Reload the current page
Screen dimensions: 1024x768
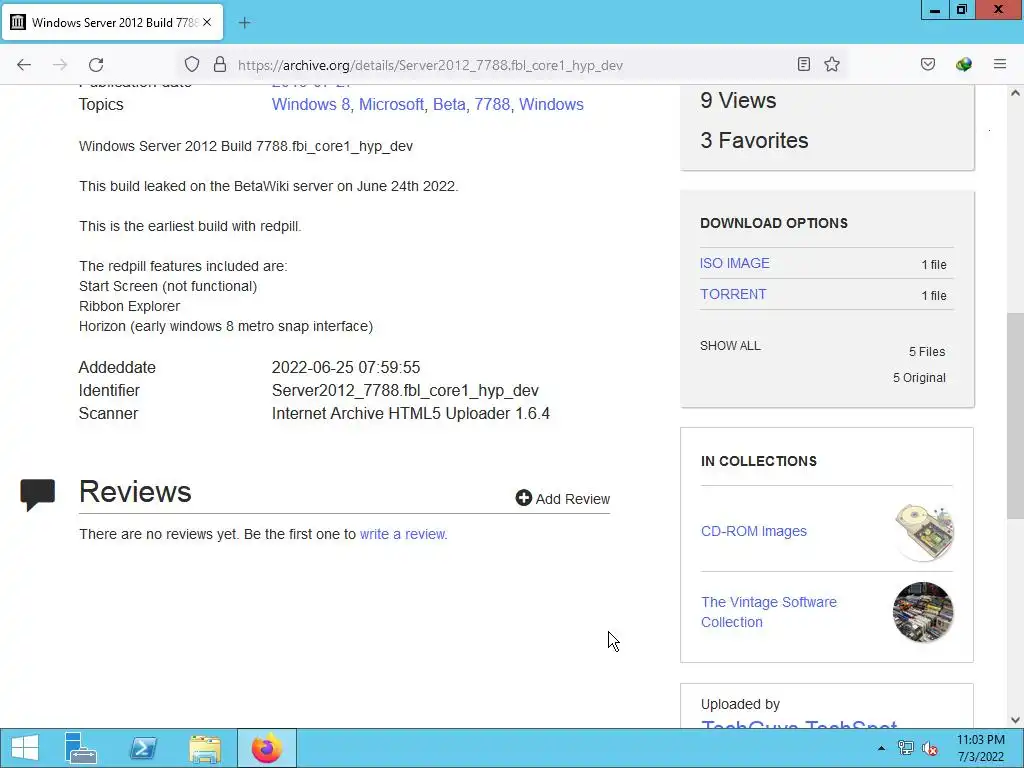[x=96, y=65]
